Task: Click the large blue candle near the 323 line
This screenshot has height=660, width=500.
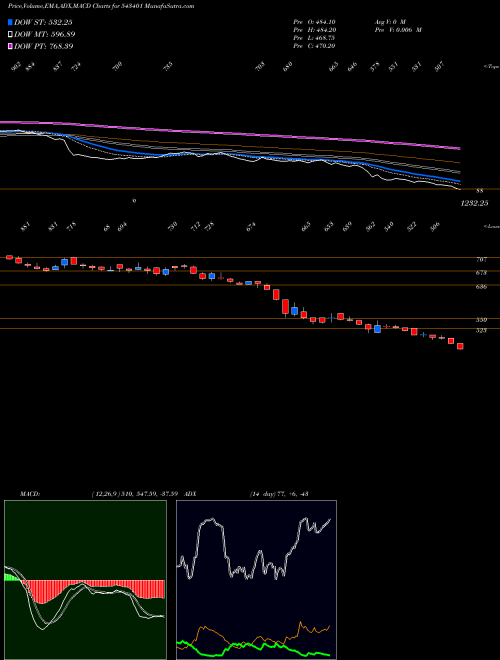Action: click(x=378, y=328)
